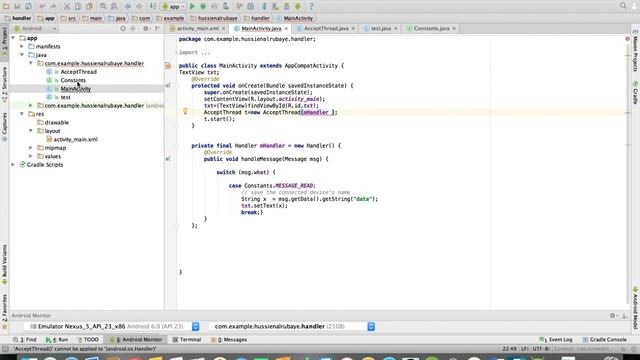Click the hussienalrubaye breadcrumb

point(214,18)
